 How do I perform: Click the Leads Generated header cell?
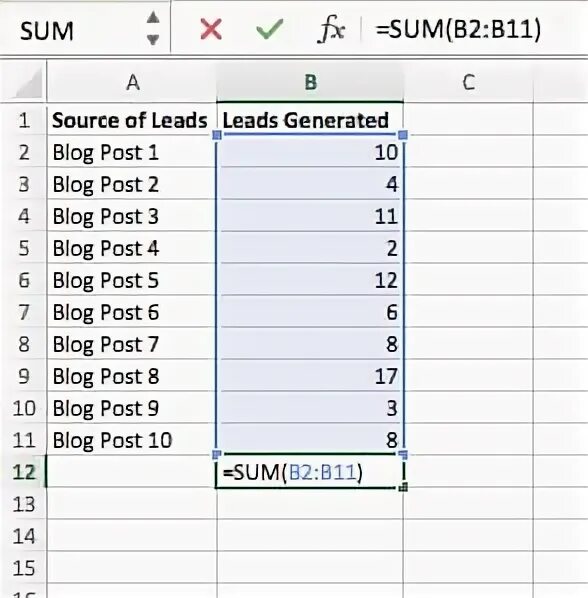pos(310,119)
